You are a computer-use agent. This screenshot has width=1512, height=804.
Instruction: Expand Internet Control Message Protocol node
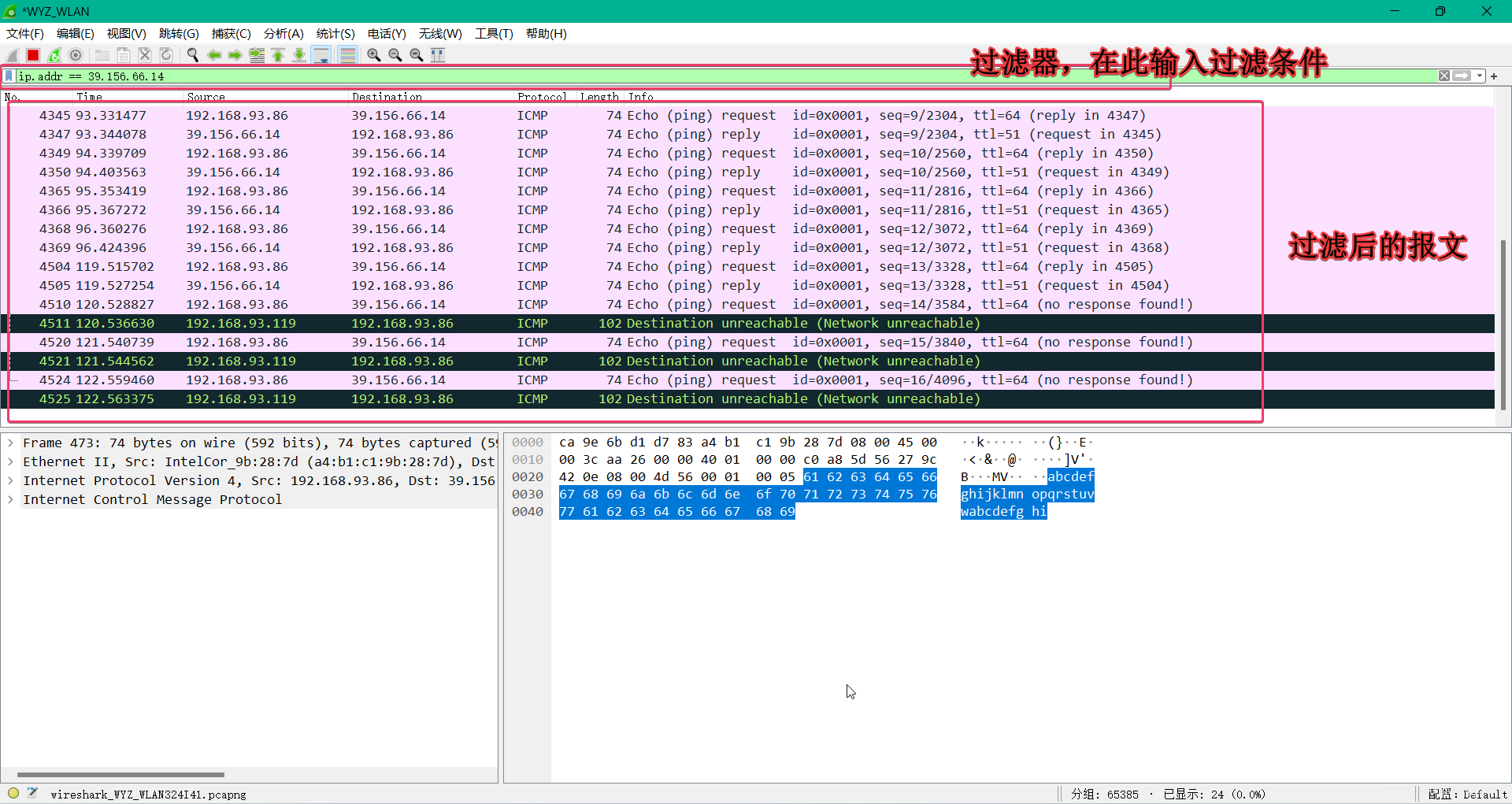10,499
